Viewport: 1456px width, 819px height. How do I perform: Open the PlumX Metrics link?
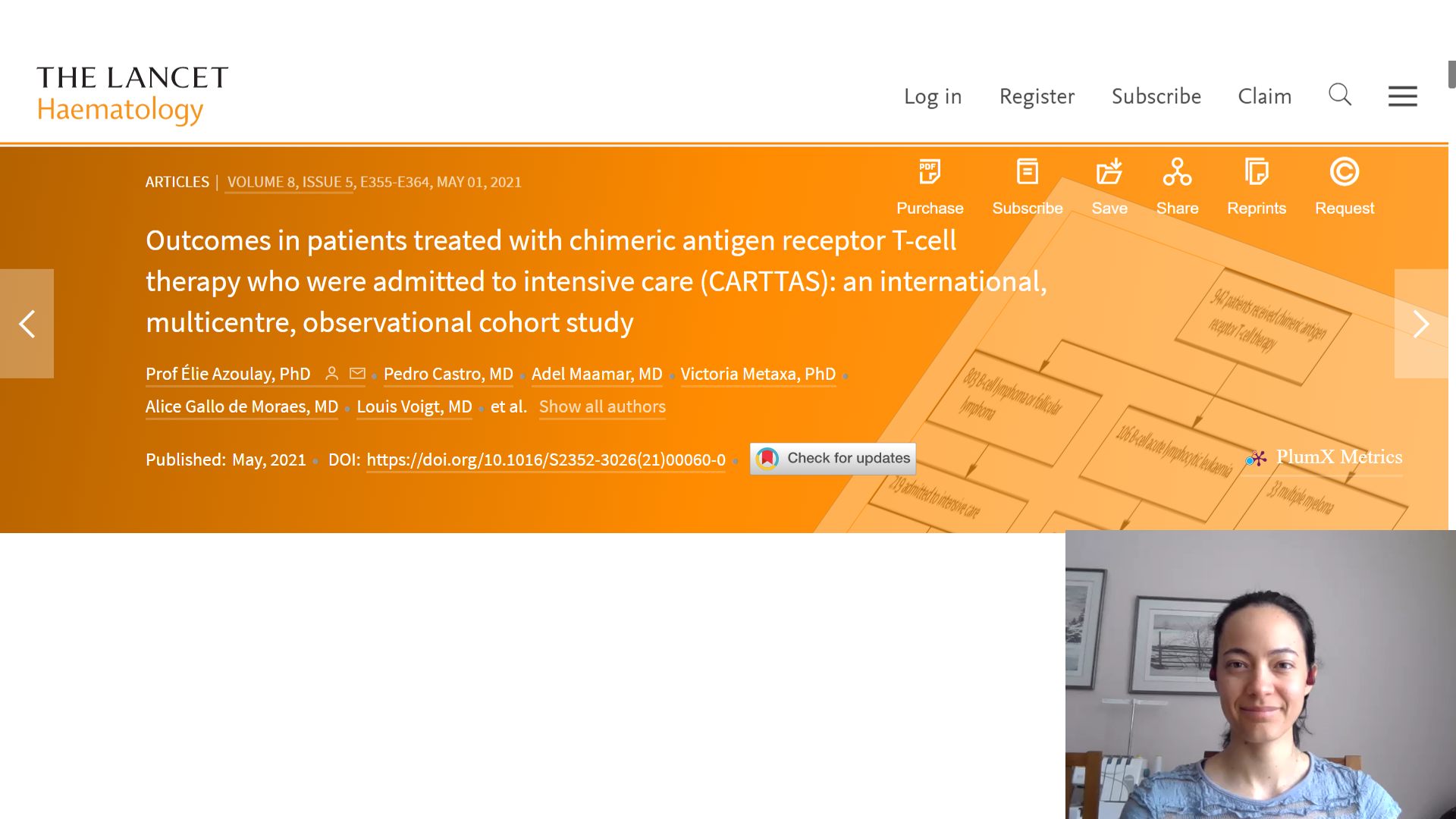[1338, 457]
